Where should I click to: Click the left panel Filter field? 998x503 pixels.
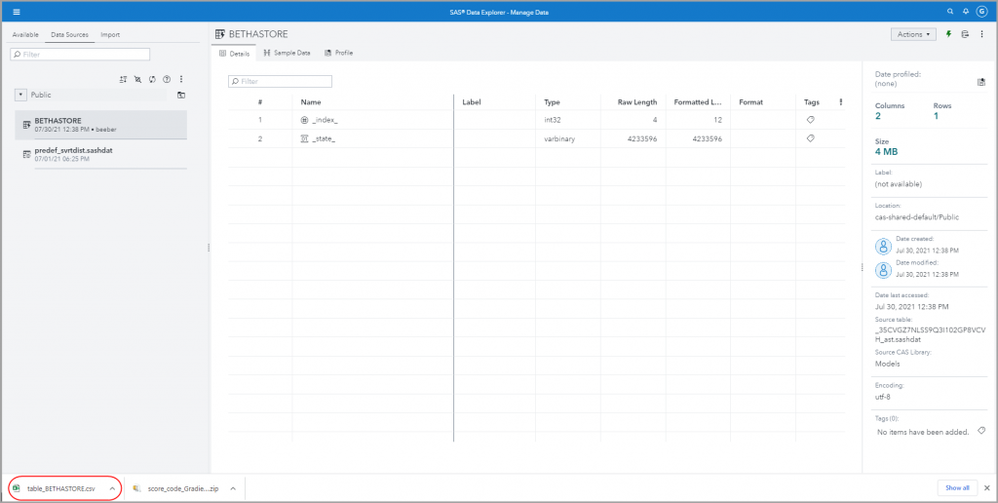80,55
